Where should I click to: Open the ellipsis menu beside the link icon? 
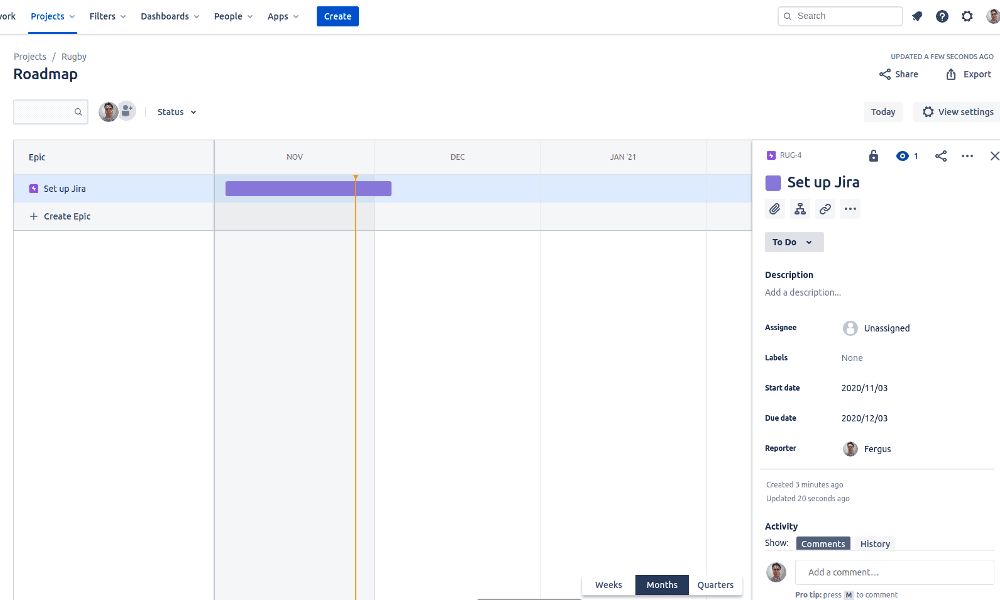click(850, 209)
